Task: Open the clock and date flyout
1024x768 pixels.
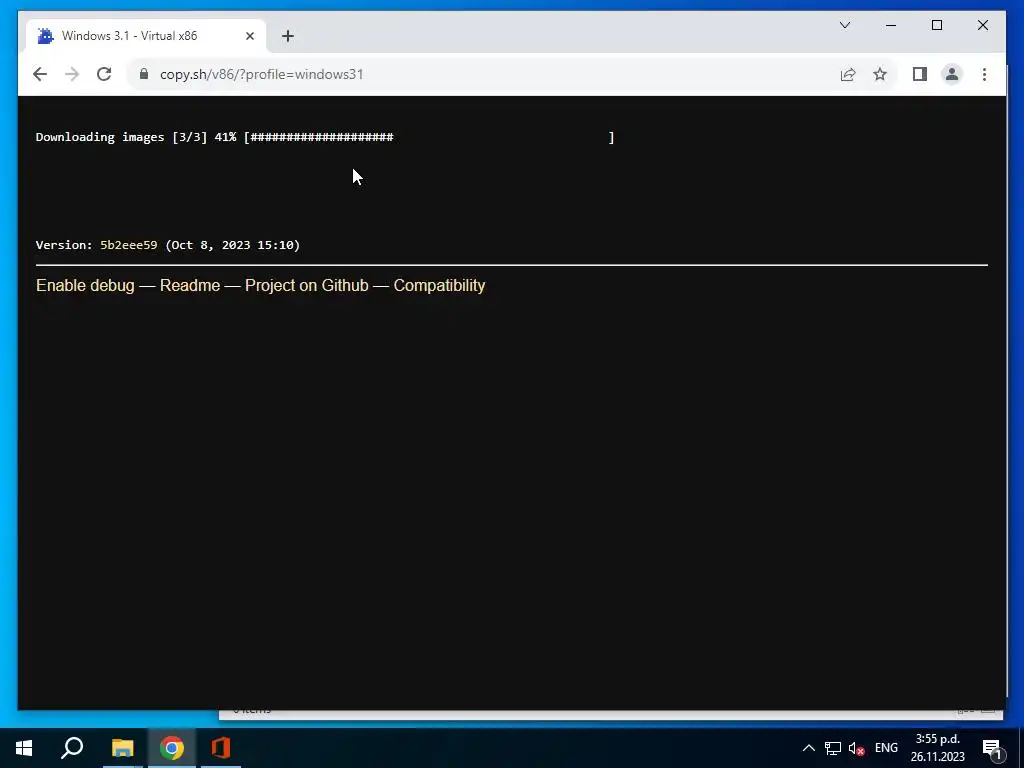Action: pos(938,748)
